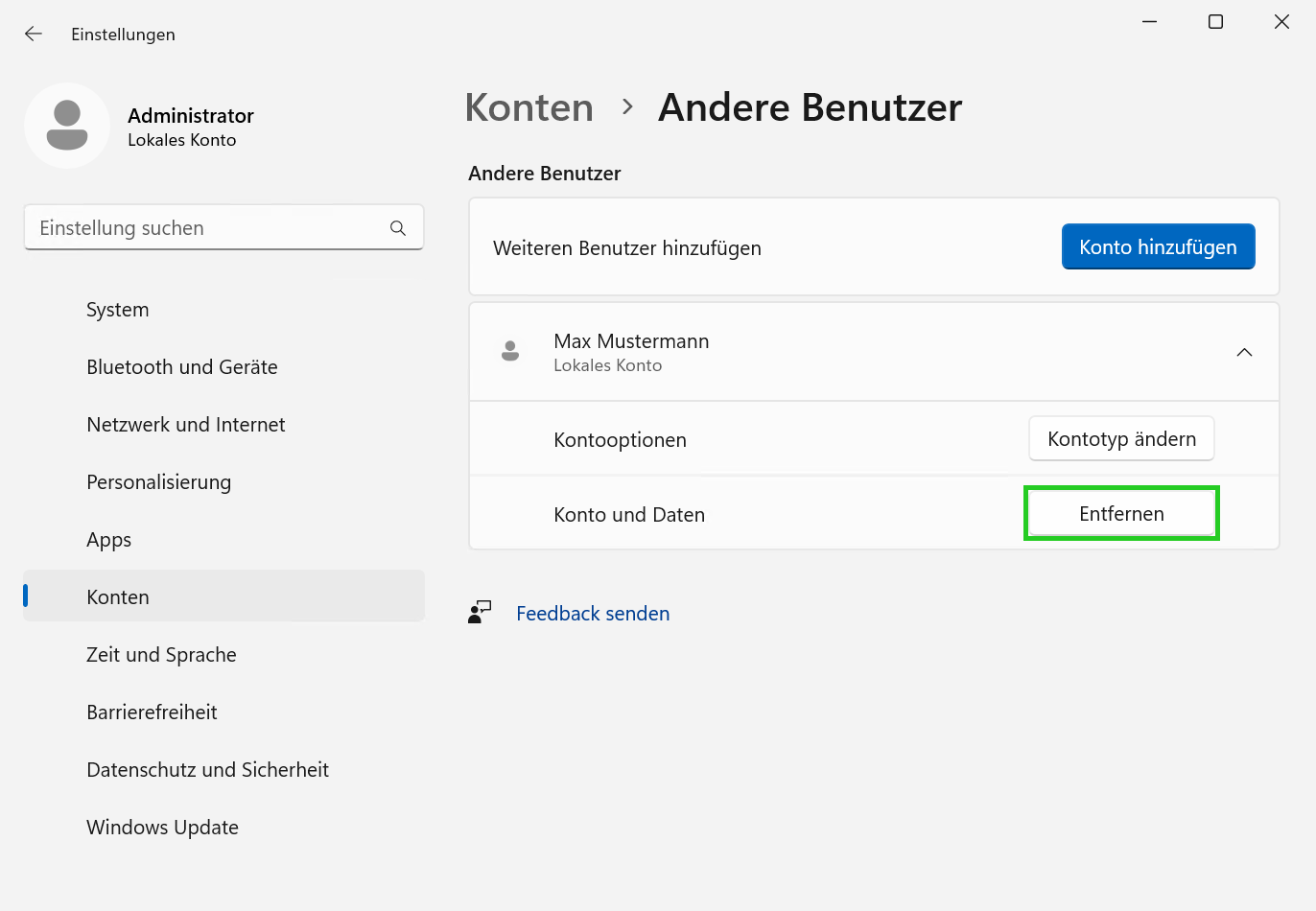Image resolution: width=1316 pixels, height=911 pixels.
Task: Open the Administrator profile avatar
Action: click(x=67, y=126)
